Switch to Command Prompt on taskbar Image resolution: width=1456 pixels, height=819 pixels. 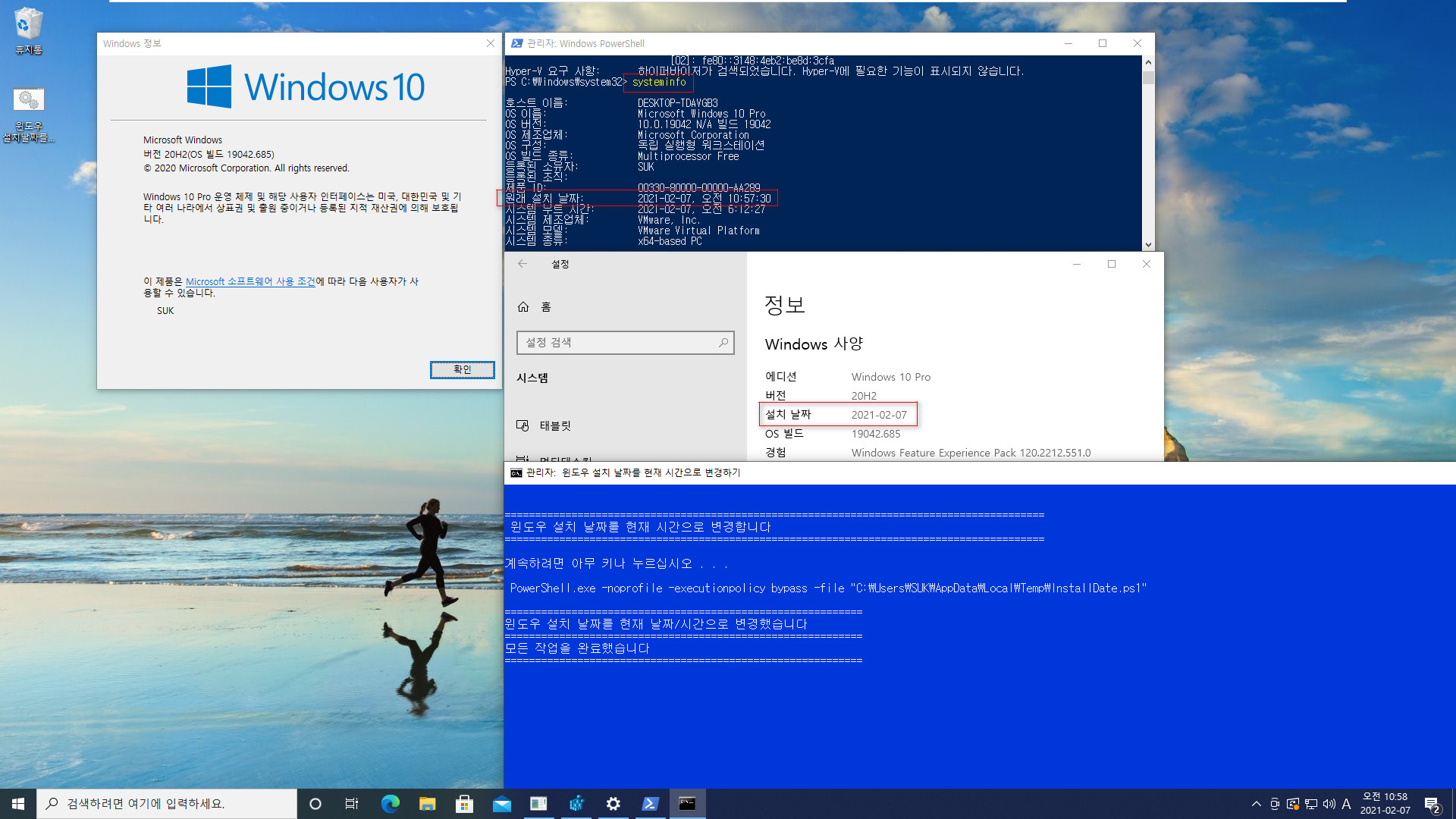click(x=688, y=804)
